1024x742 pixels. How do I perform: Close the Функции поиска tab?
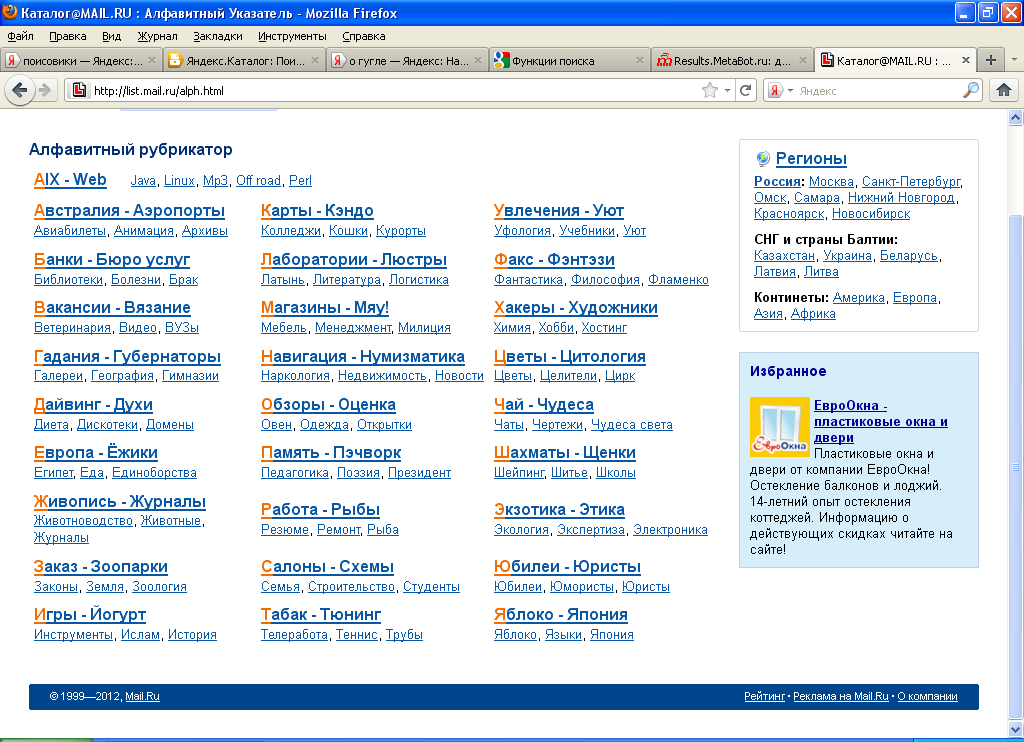pos(639,60)
